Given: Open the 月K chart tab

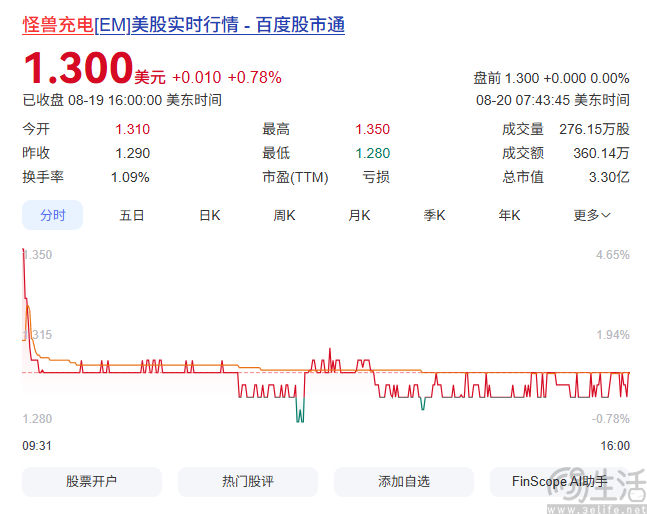Looking at the screenshot, I should tap(359, 215).
